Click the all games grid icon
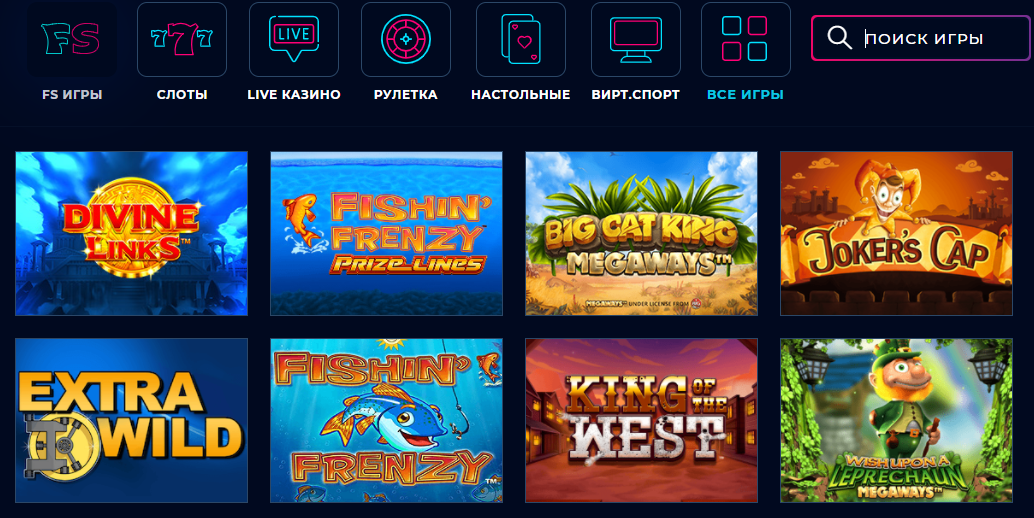Image resolution: width=1034 pixels, height=518 pixels. pyautogui.click(x=746, y=40)
